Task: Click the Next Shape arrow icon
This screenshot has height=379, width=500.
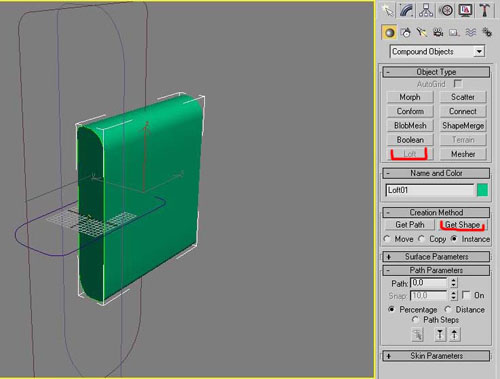Action: [455, 334]
